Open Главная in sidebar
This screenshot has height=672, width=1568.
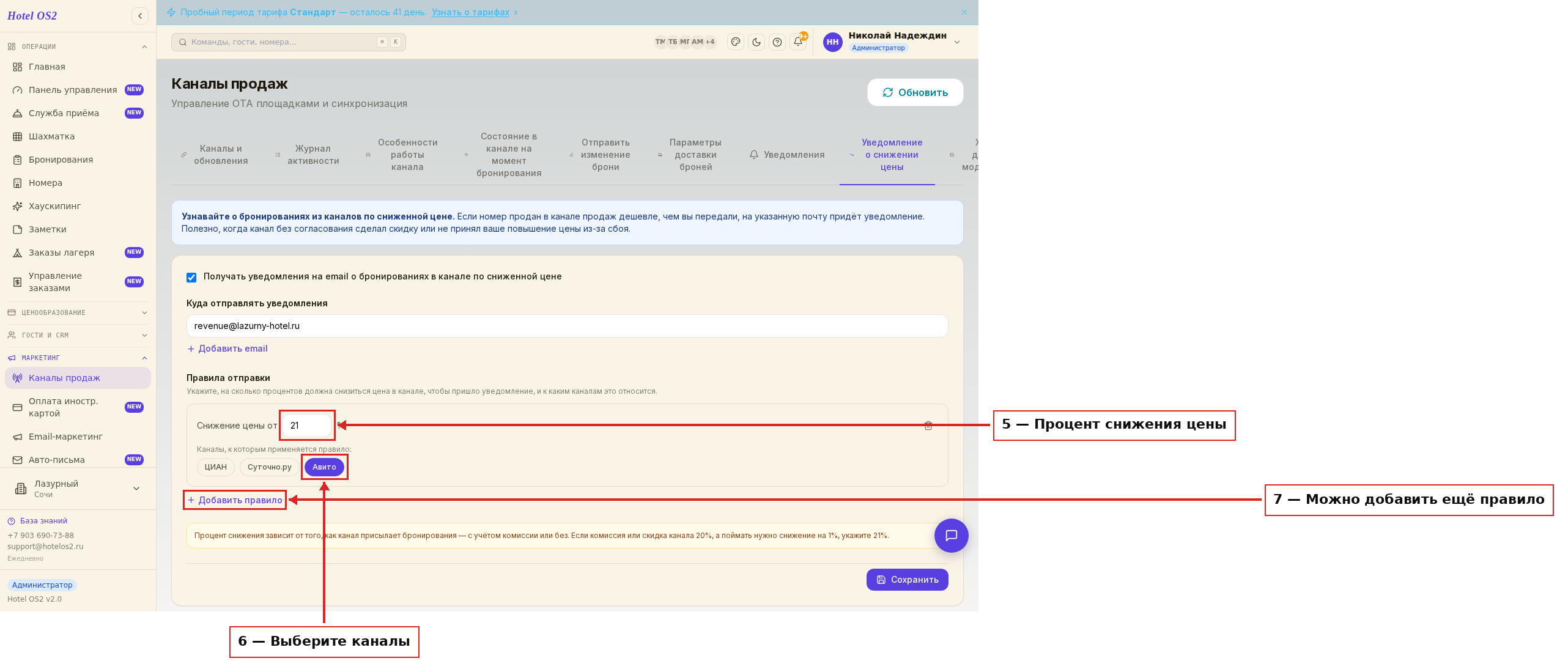(x=78, y=67)
